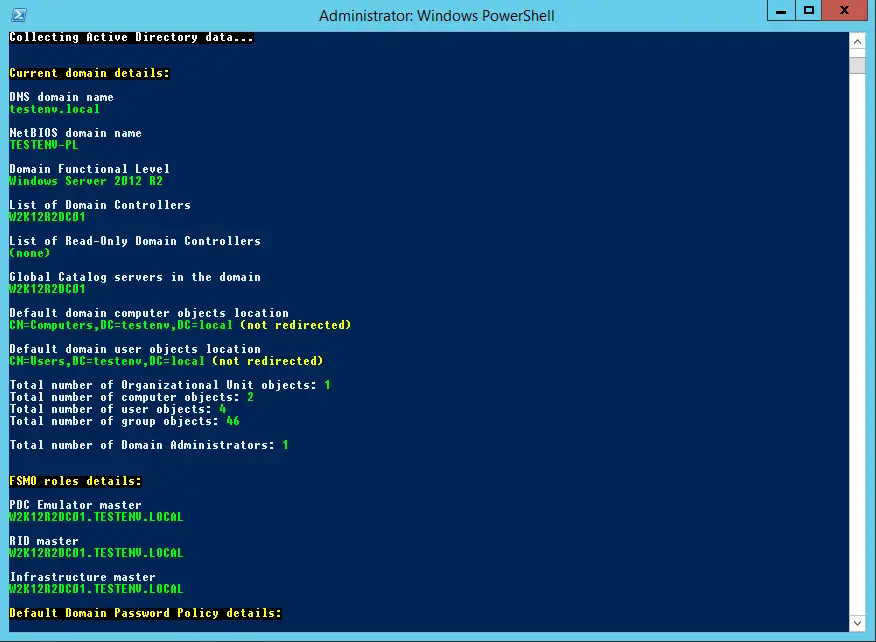Click the value 'testenv.local'
Screen dimensions: 876x642
(x=54, y=110)
